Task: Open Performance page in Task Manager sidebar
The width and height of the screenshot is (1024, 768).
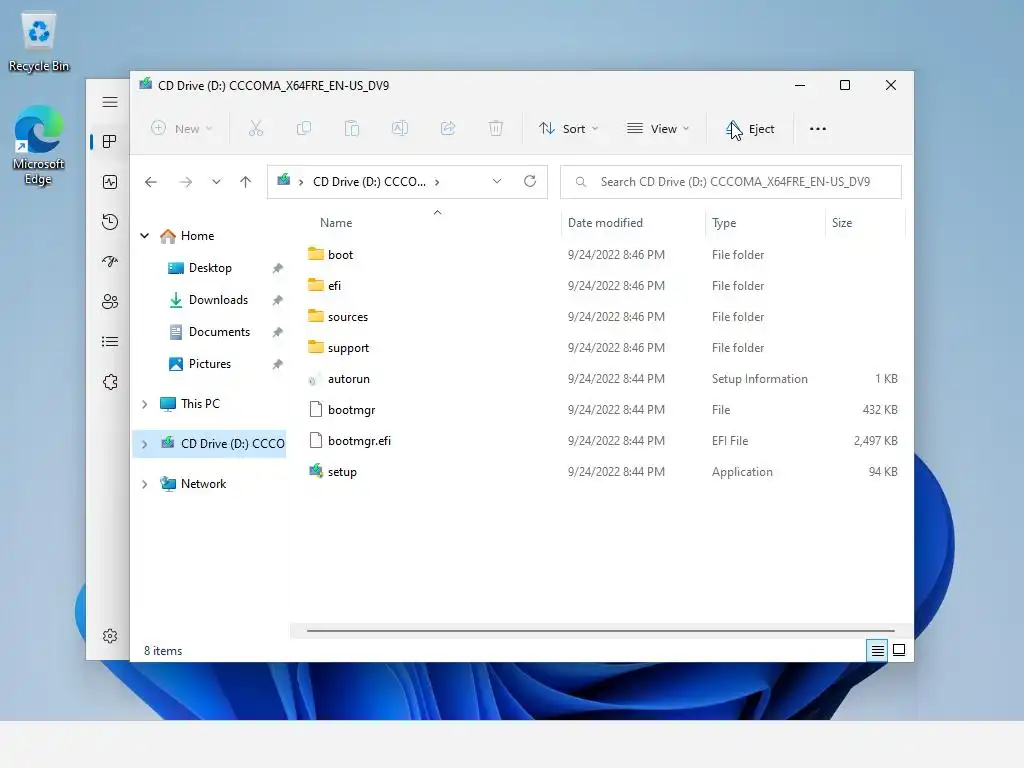Action: click(110, 182)
